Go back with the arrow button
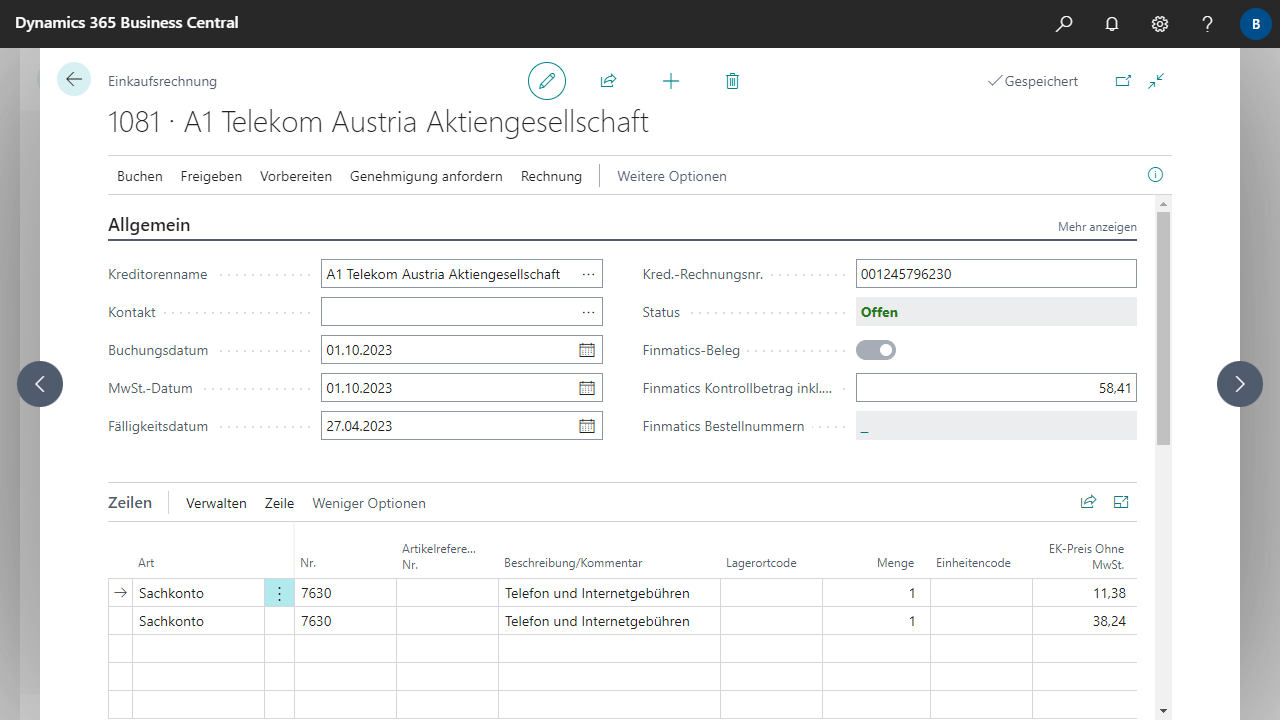 tap(74, 79)
